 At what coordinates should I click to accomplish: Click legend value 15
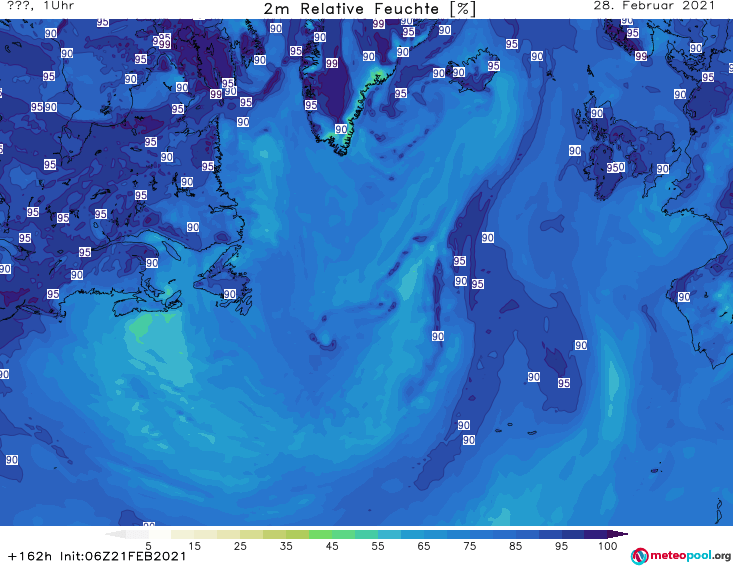coord(194,545)
